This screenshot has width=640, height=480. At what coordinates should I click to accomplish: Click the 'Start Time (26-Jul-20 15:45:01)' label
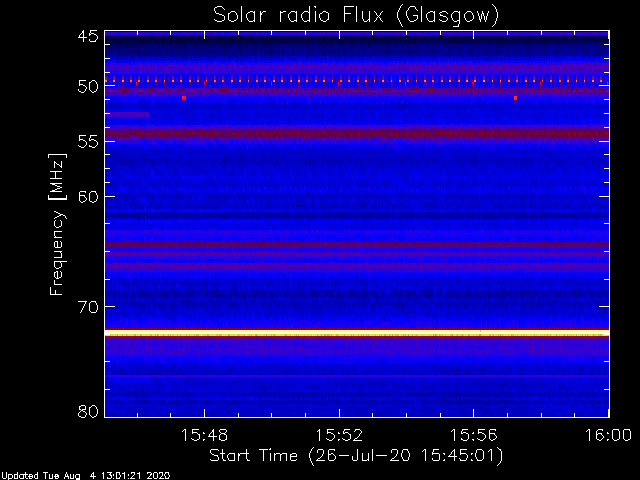[x=356, y=456]
